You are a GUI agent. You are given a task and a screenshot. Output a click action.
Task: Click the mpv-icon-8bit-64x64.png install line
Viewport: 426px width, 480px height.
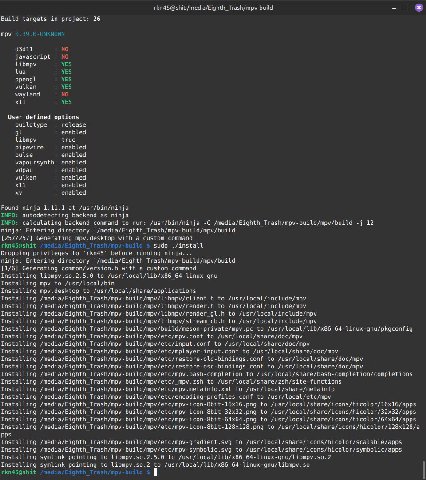(208, 419)
